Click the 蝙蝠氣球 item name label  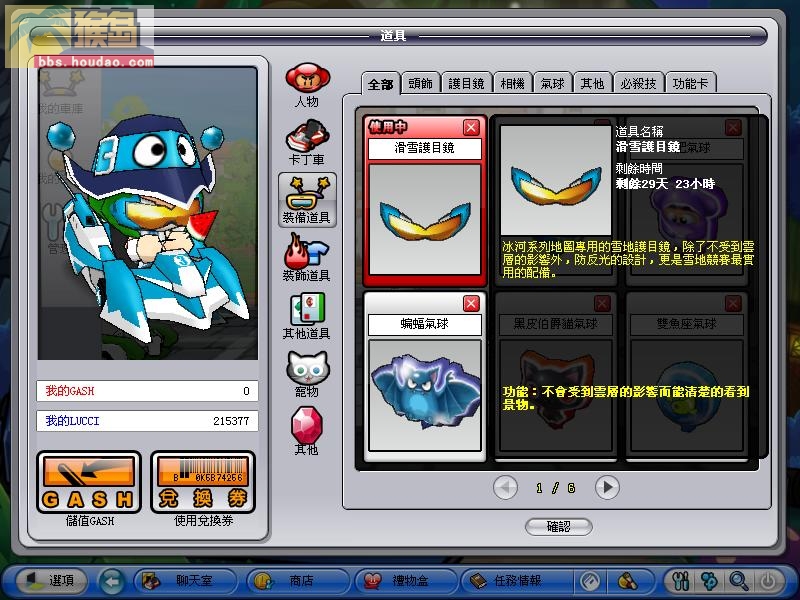424,324
